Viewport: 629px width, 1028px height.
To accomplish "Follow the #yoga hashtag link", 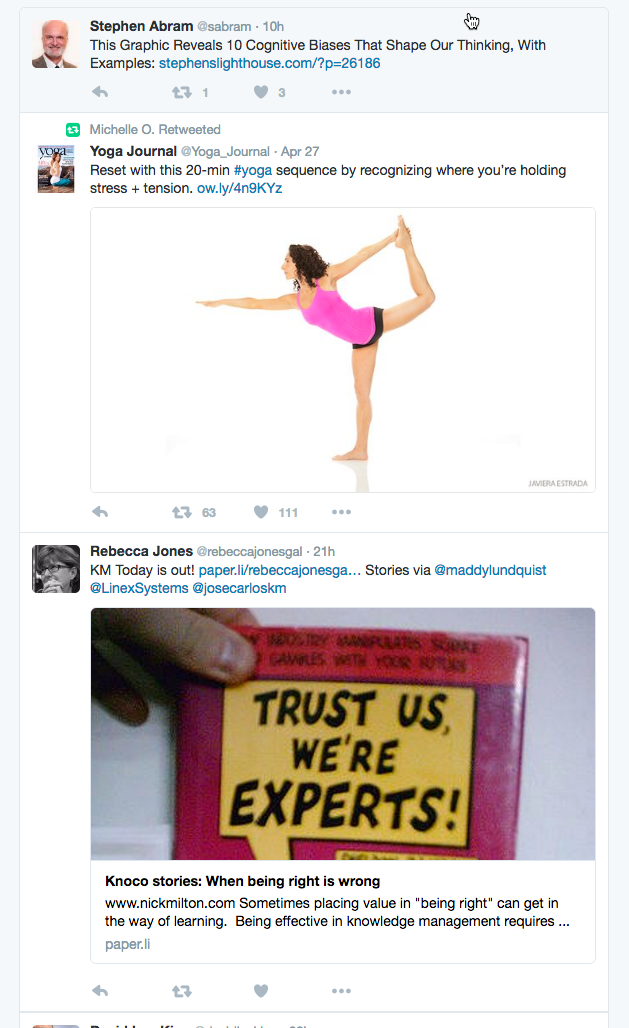I will [x=253, y=170].
